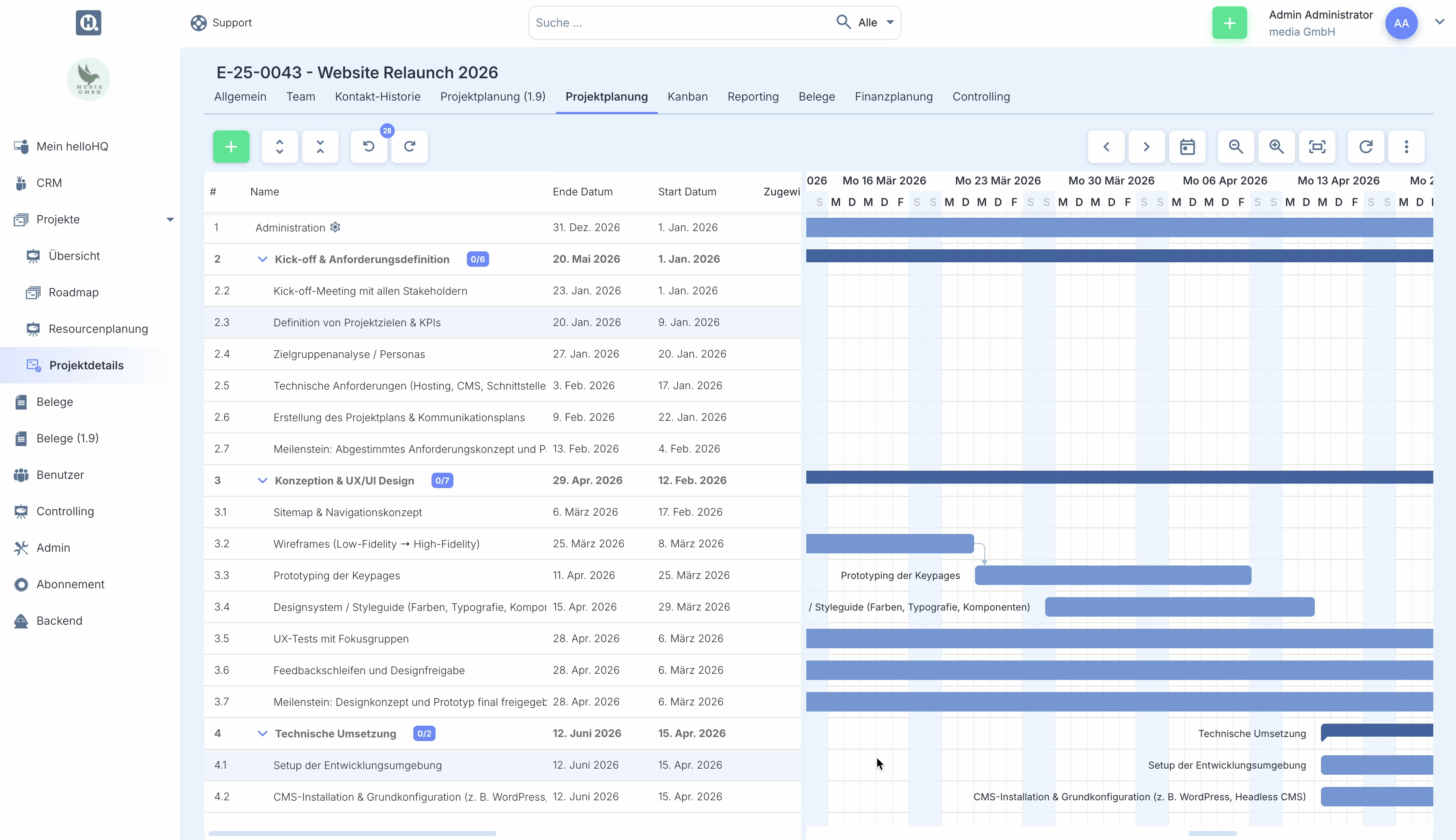The height and width of the screenshot is (840, 1456).
Task: Click the collapse all rows icon
Action: [x=320, y=146]
